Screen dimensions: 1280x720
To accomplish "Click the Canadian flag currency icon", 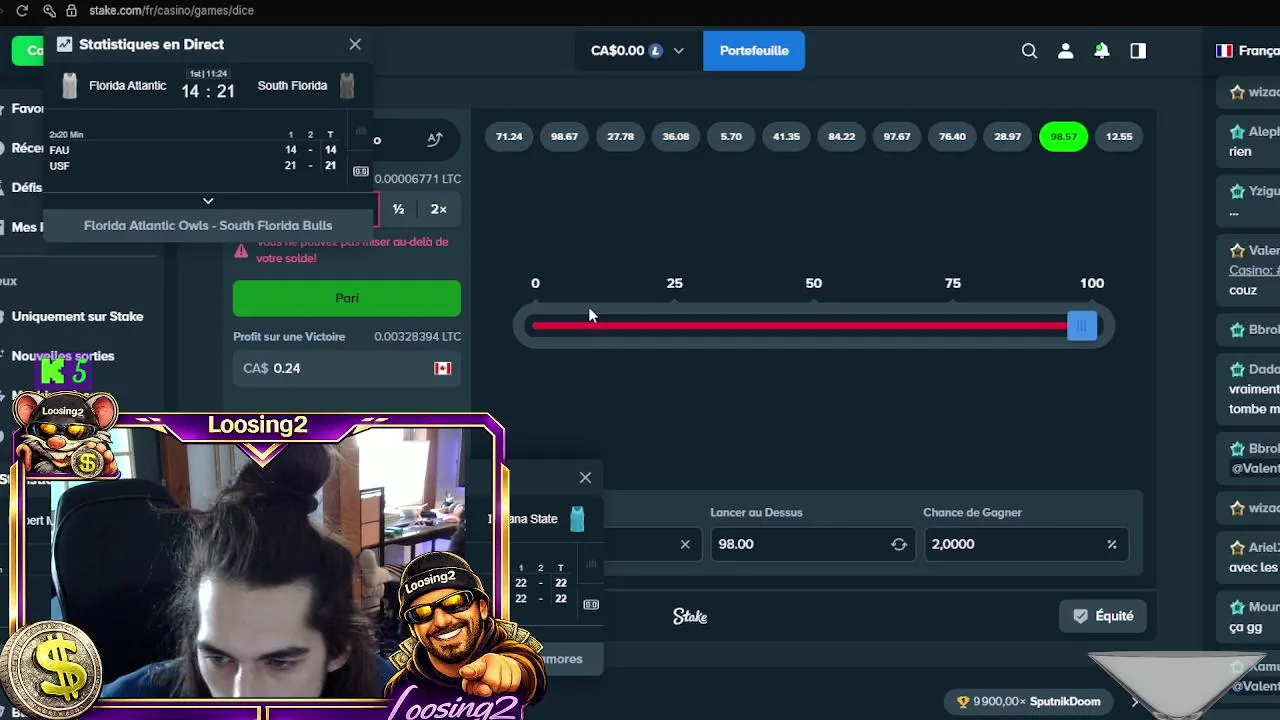I will pyautogui.click(x=442, y=368).
